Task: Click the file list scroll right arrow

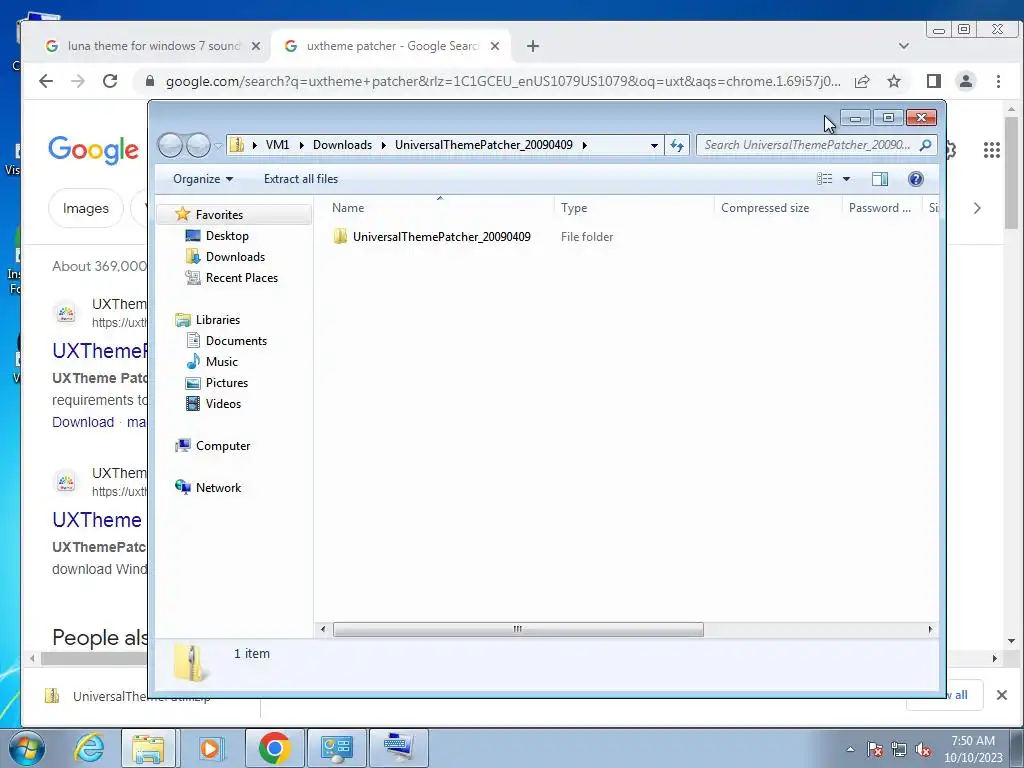Action: (931, 630)
